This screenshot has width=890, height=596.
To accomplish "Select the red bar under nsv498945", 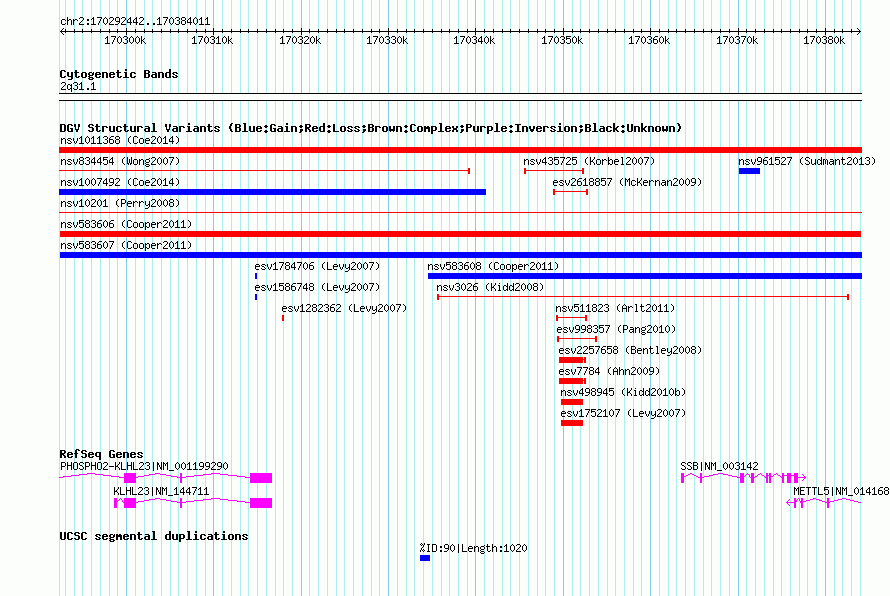I will tap(572, 402).
